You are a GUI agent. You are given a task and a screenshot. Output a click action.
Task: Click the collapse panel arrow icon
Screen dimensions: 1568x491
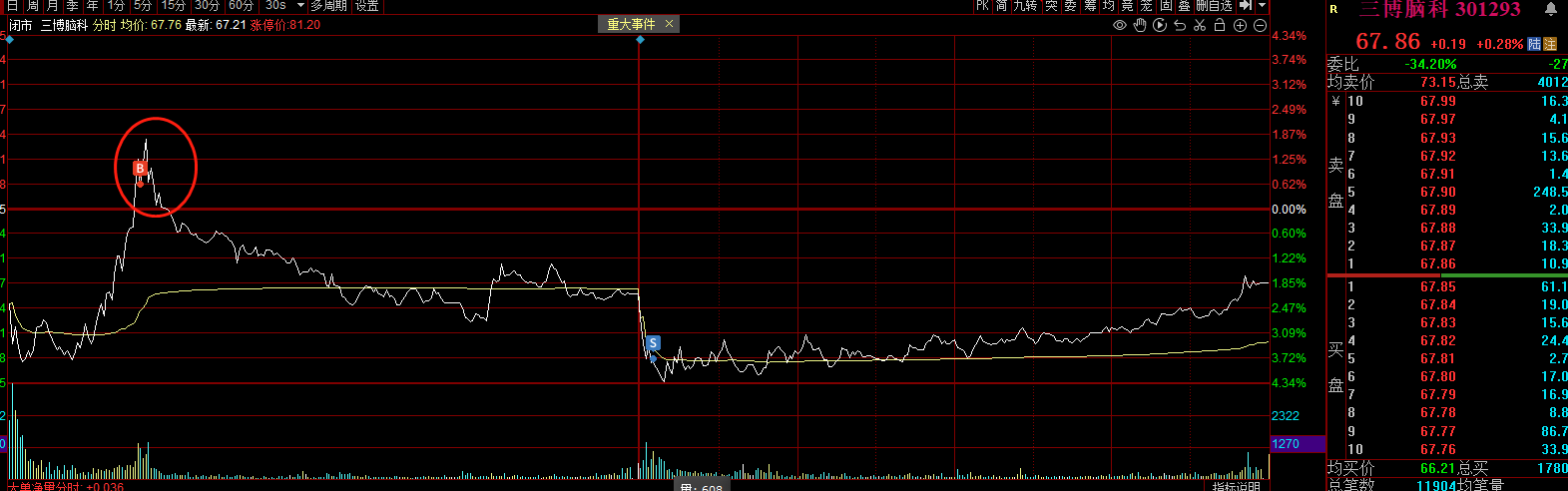[x=1245, y=6]
